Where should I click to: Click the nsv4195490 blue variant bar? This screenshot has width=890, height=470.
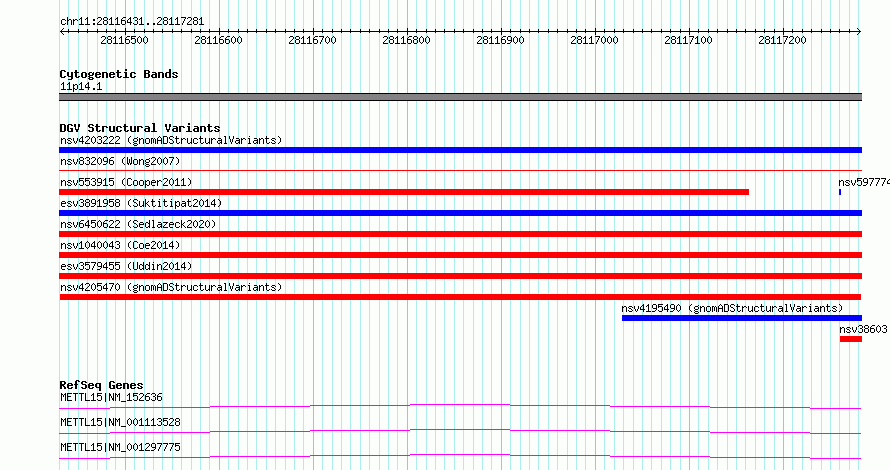click(x=742, y=318)
